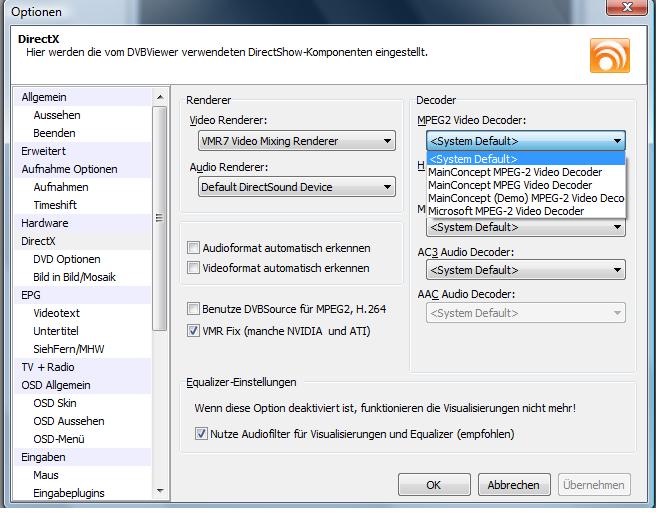Click the sidebar vertical scrollbar

[x=158, y=220]
